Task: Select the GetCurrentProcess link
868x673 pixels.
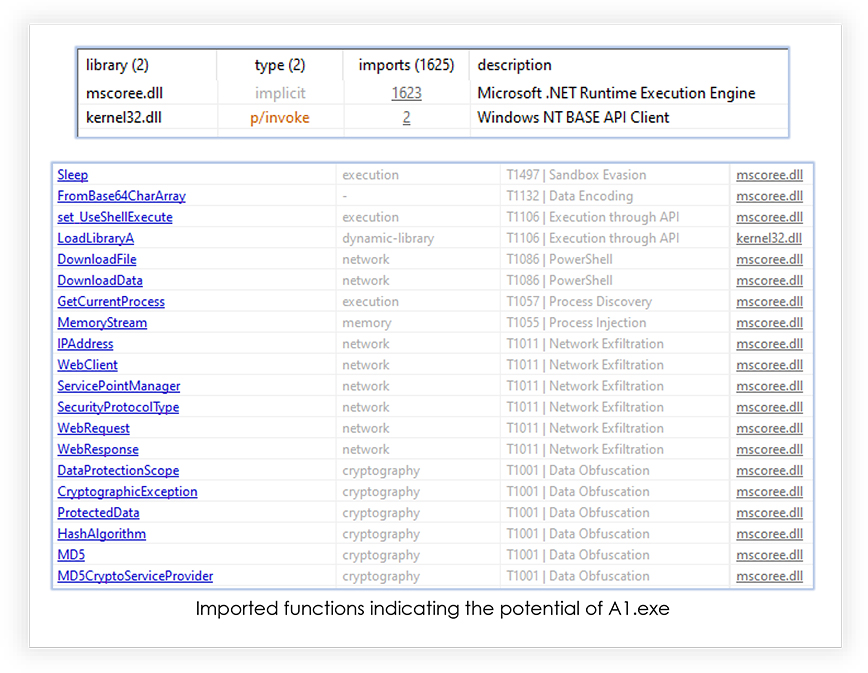Action: coord(111,301)
